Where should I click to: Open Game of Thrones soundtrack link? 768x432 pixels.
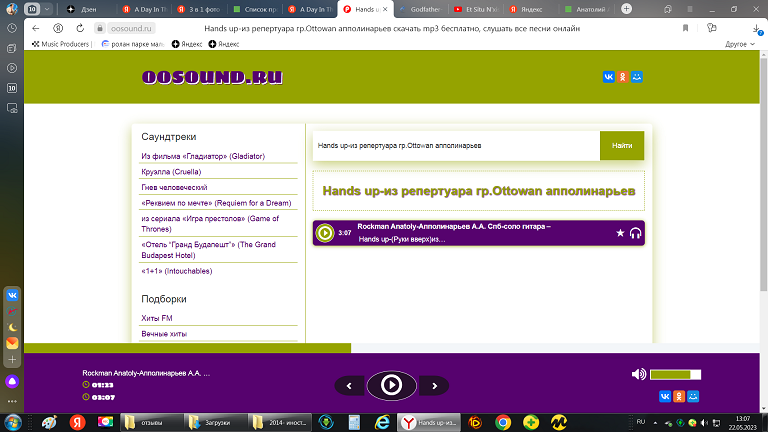tap(210, 224)
